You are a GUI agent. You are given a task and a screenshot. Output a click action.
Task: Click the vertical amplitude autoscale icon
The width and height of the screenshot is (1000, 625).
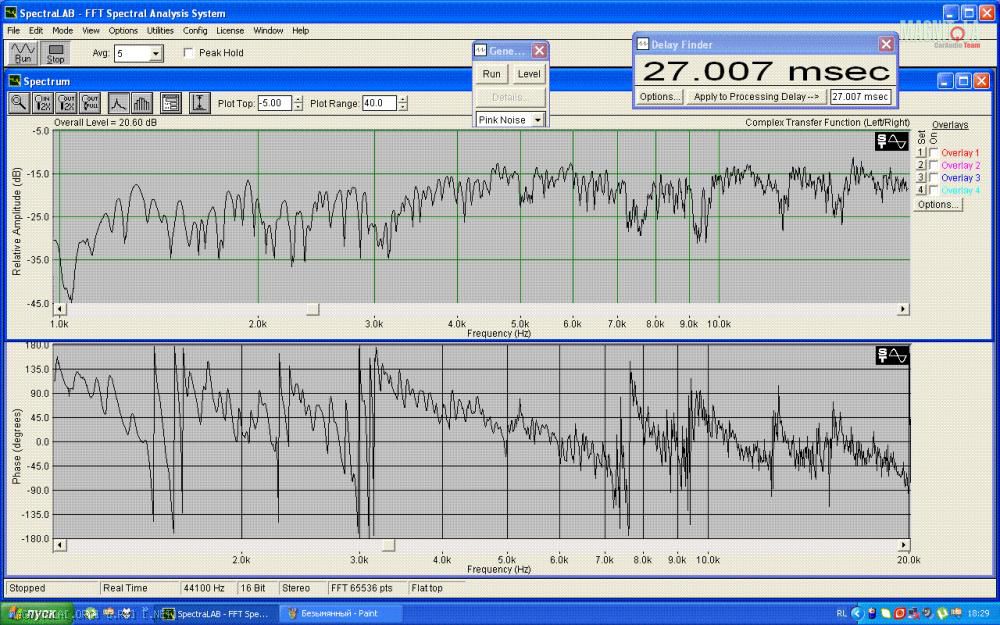(200, 102)
